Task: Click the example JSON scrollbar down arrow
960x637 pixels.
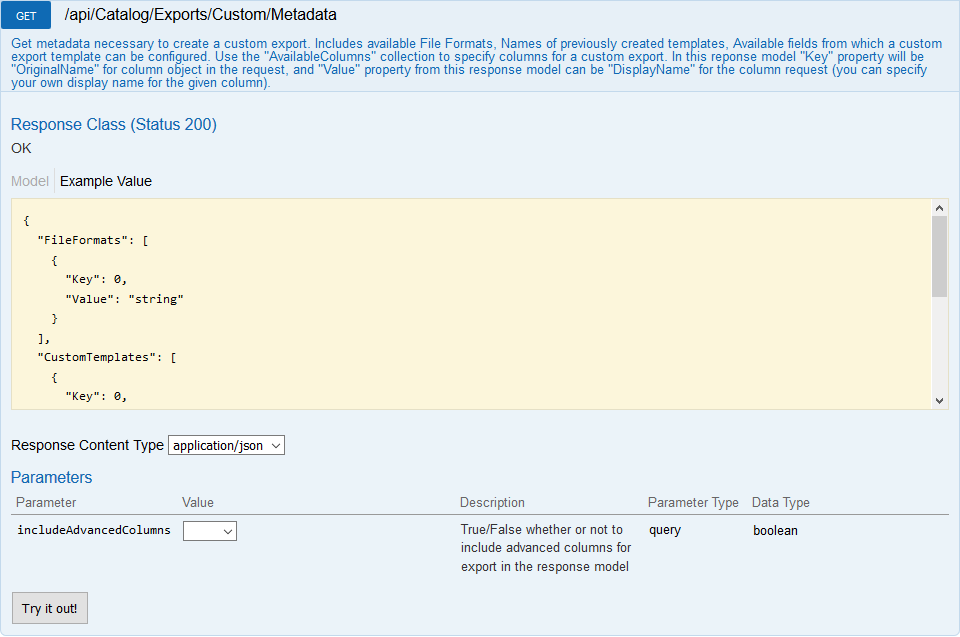Action: point(939,401)
